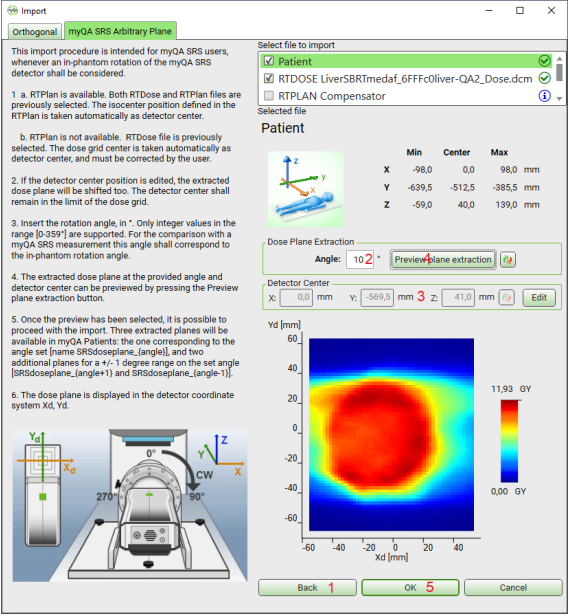This screenshot has width=570, height=616.
Task: Select the myQA SRS Arbitrary Plane tab
Action: click(120, 31)
